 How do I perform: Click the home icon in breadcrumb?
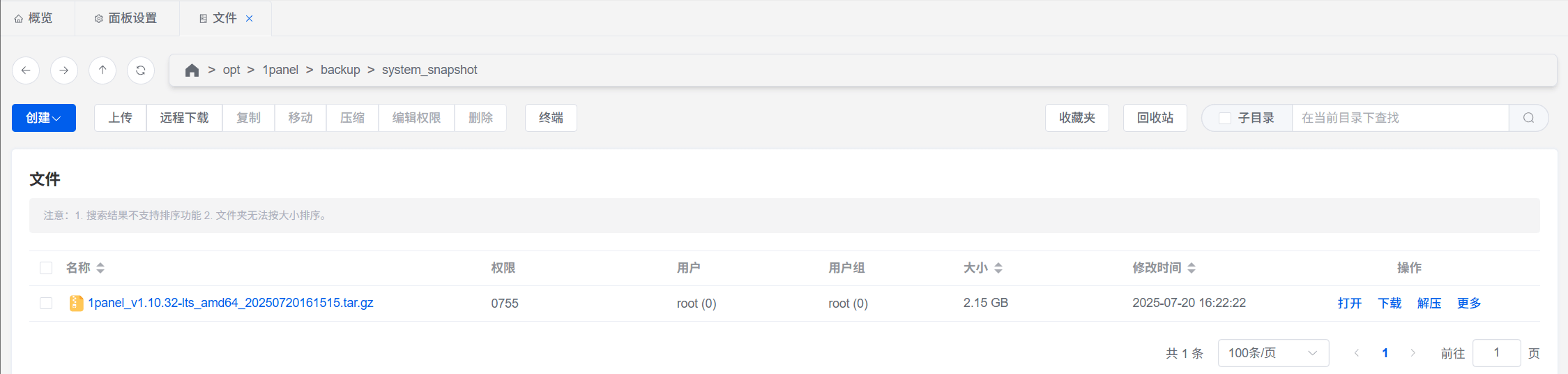click(x=192, y=70)
